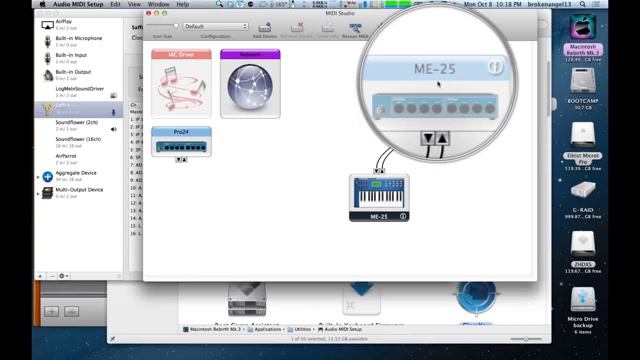This screenshot has width=640, height=360.
Task: Select the highlighted Saffire device row
Action: pos(78,109)
